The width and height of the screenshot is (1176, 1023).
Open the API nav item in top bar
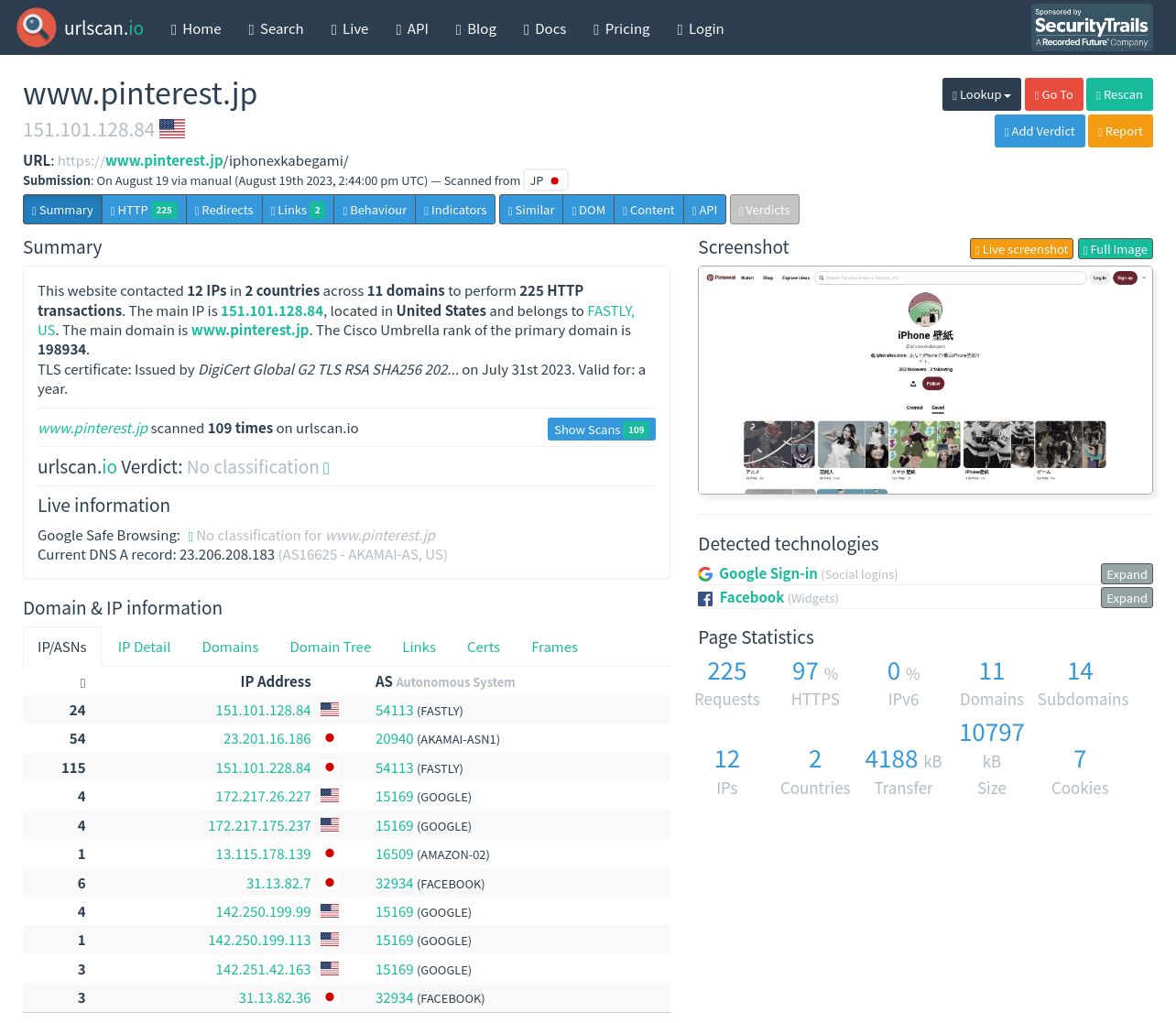click(x=412, y=28)
